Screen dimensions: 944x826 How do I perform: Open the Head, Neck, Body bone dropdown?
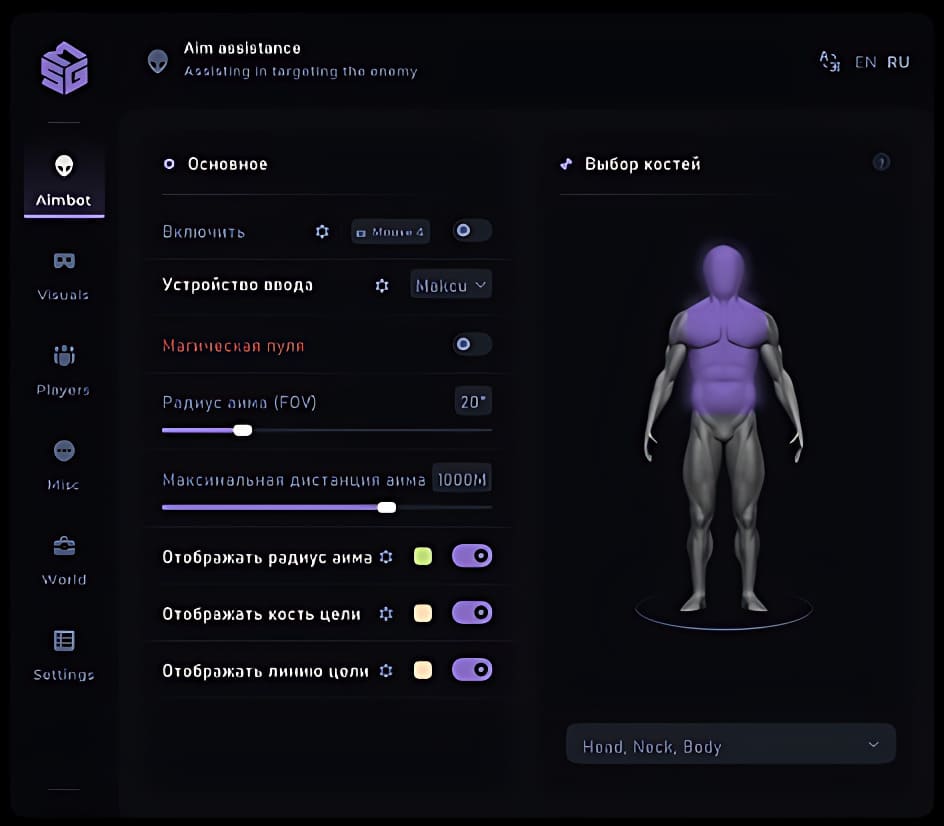730,746
